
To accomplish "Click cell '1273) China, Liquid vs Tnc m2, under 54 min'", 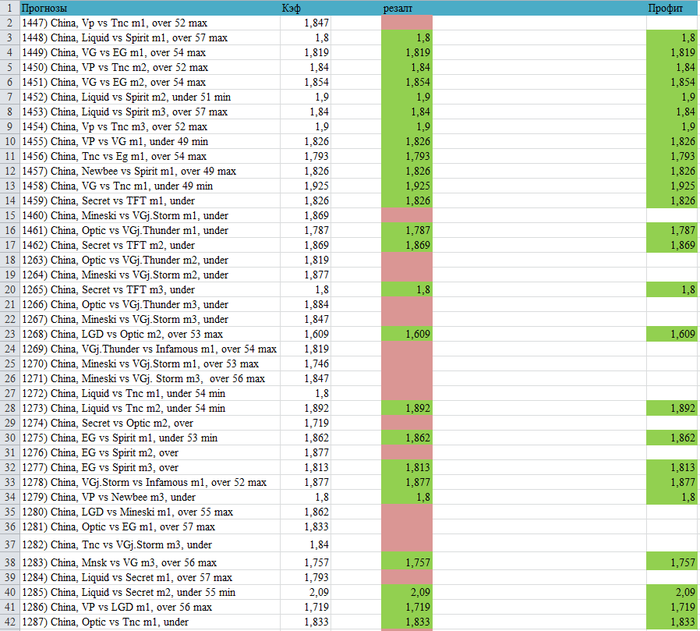I will 150,408.
